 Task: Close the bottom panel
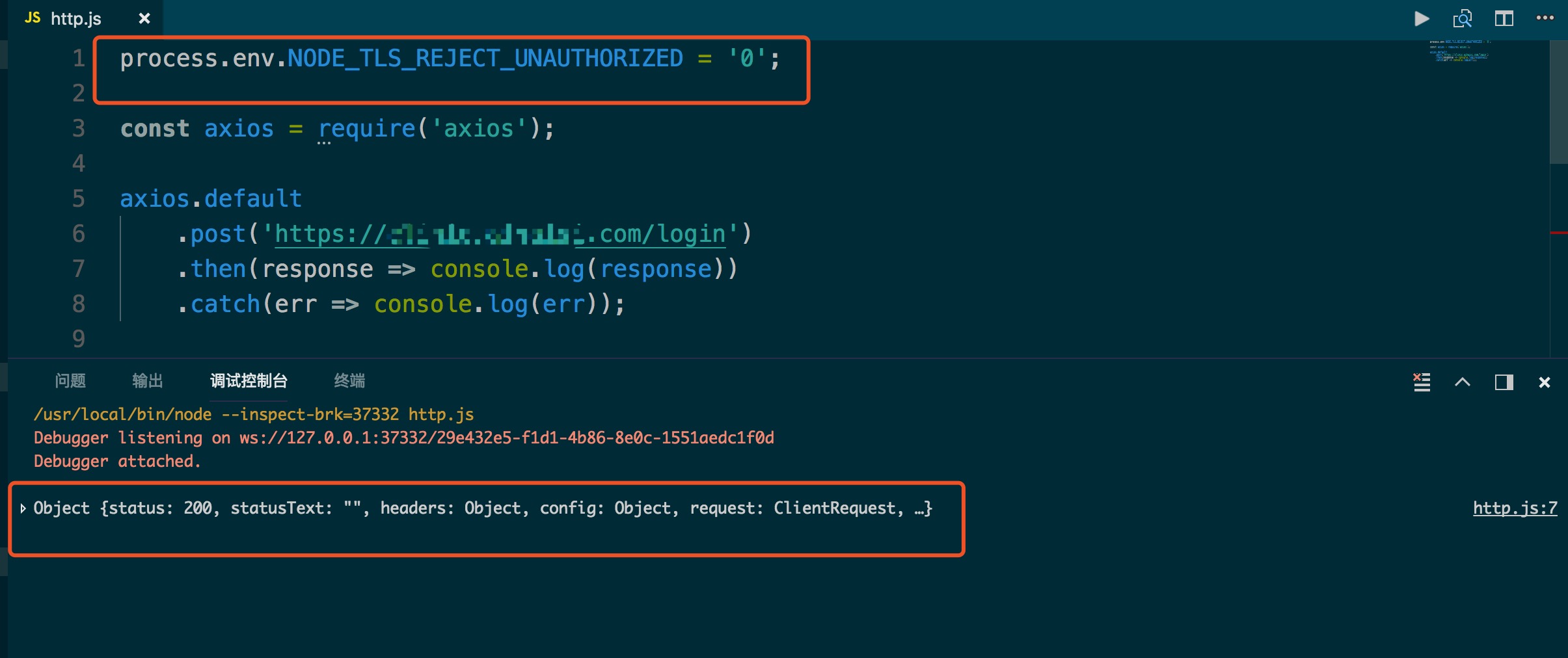pyautogui.click(x=1545, y=382)
